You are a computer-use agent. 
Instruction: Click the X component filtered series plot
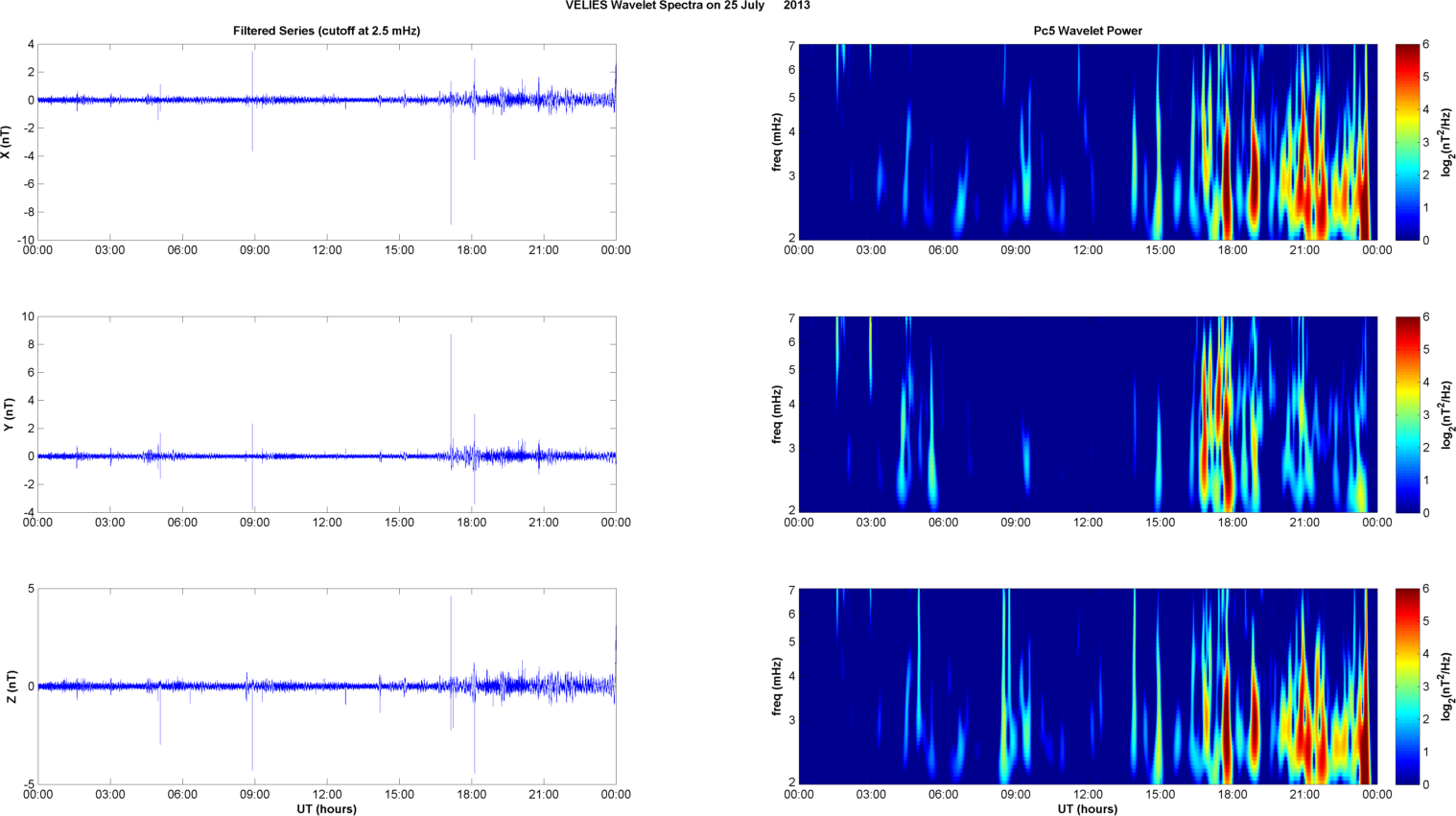tap(326, 142)
